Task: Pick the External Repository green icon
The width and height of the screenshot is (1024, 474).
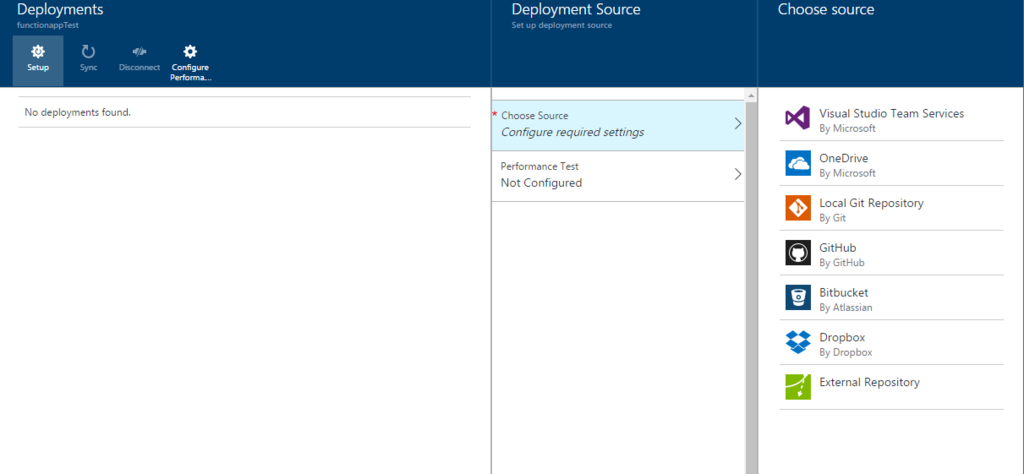Action: pos(797,387)
